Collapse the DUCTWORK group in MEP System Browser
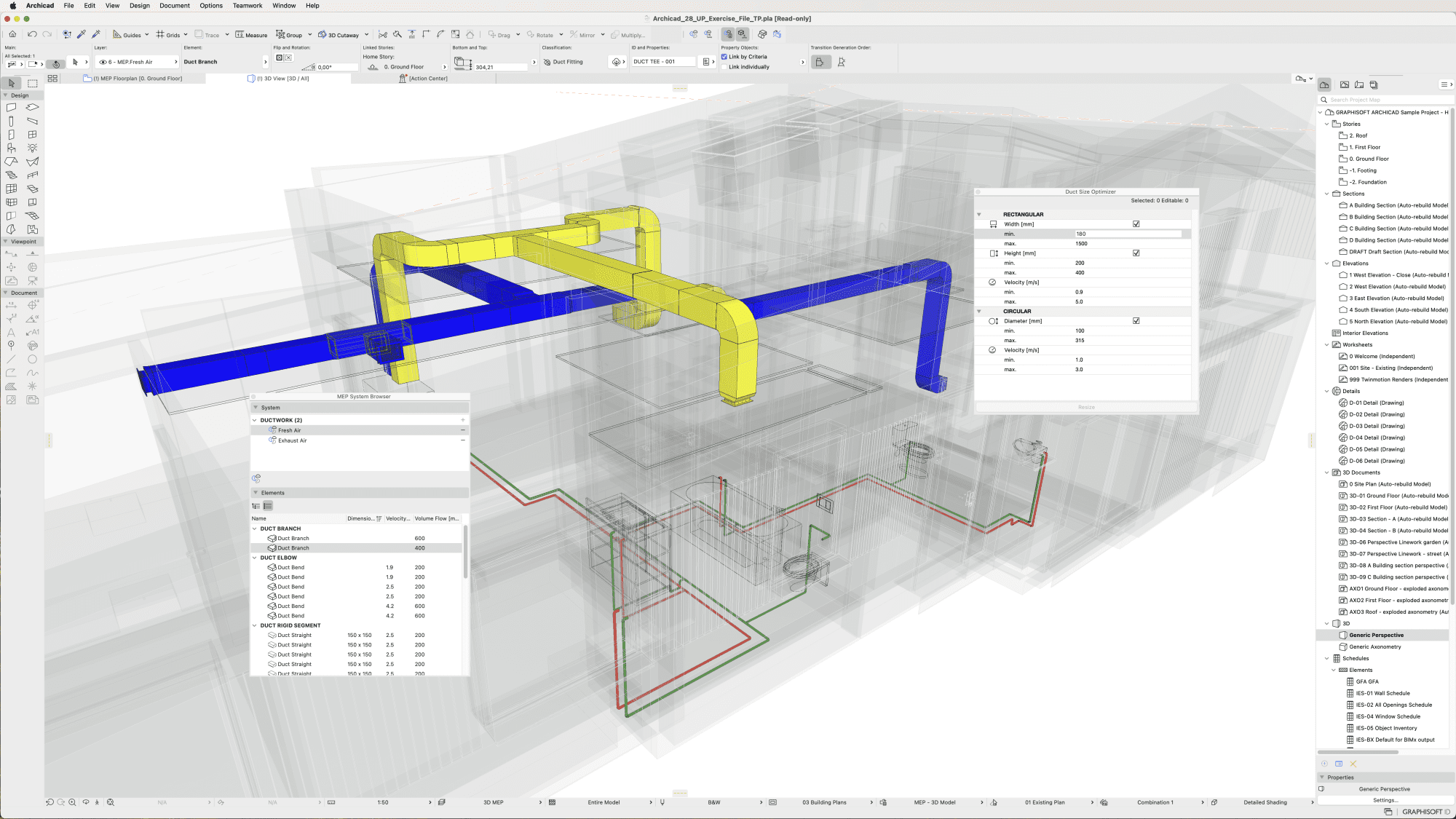Screen dimensions: 1456x819 tap(256, 420)
